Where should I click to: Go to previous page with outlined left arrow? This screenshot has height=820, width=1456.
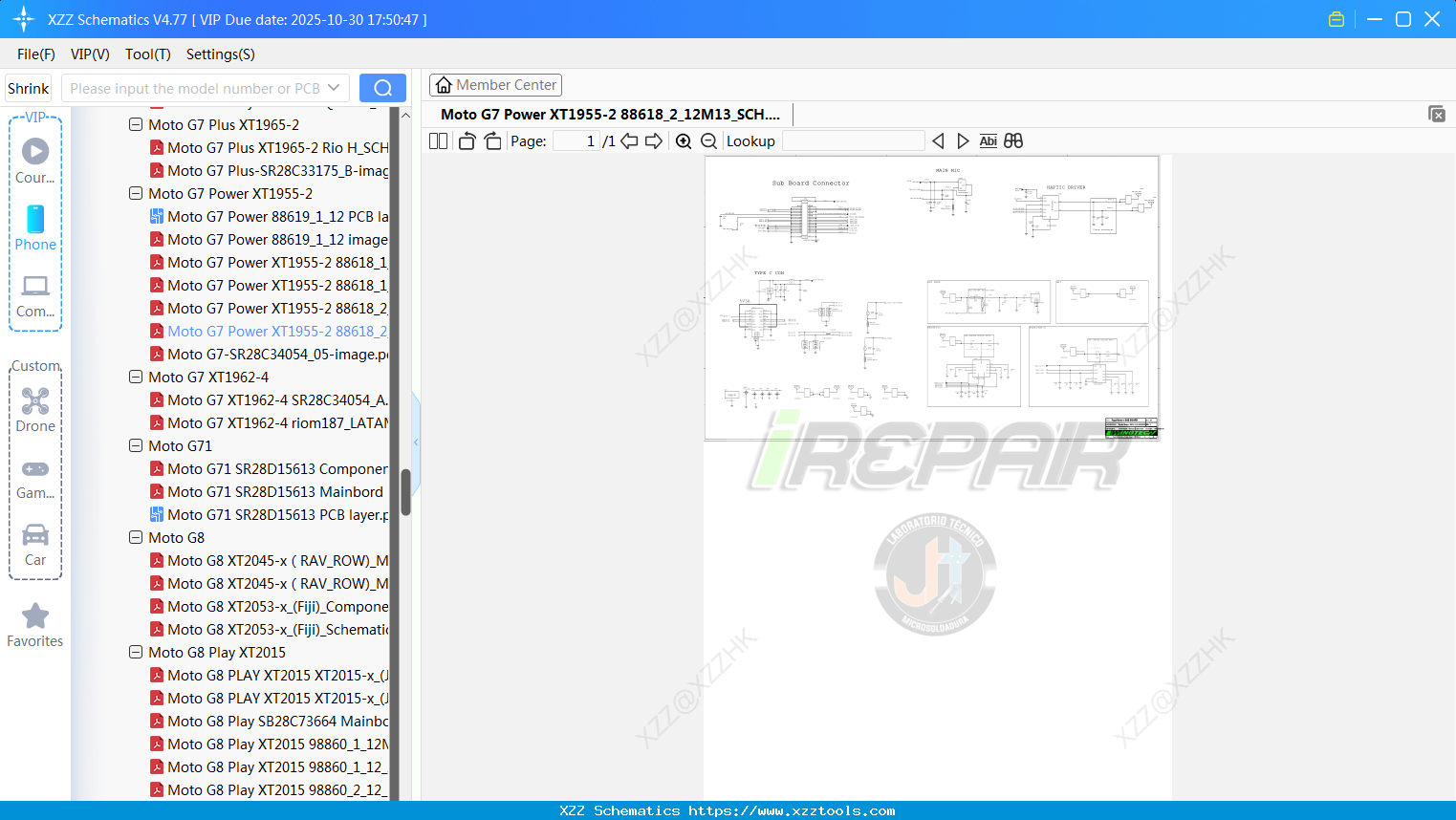(x=629, y=141)
